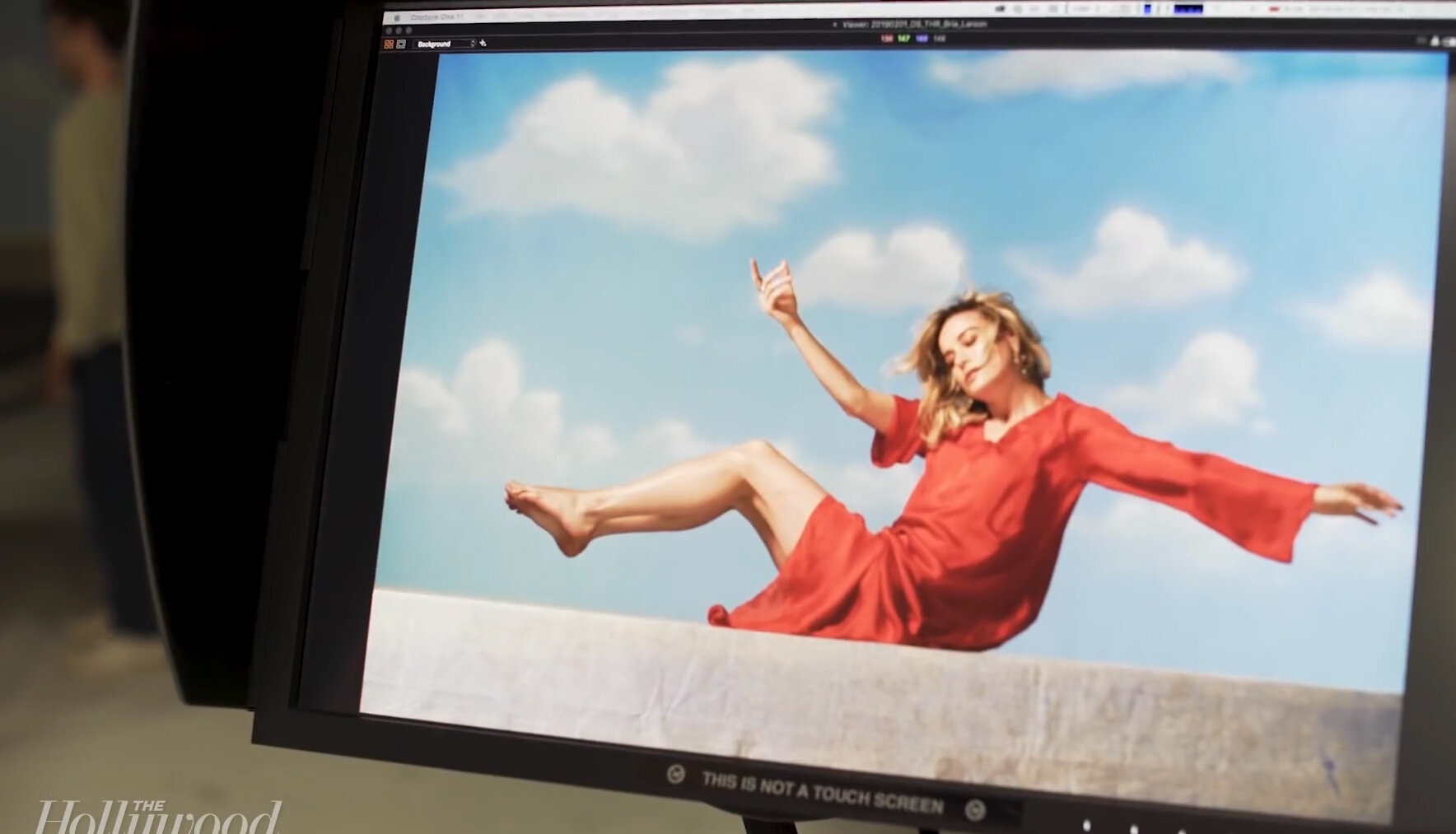Click the small blue icon in the menu bar
This screenshot has width=1456, height=834.
pyautogui.click(x=1147, y=9)
